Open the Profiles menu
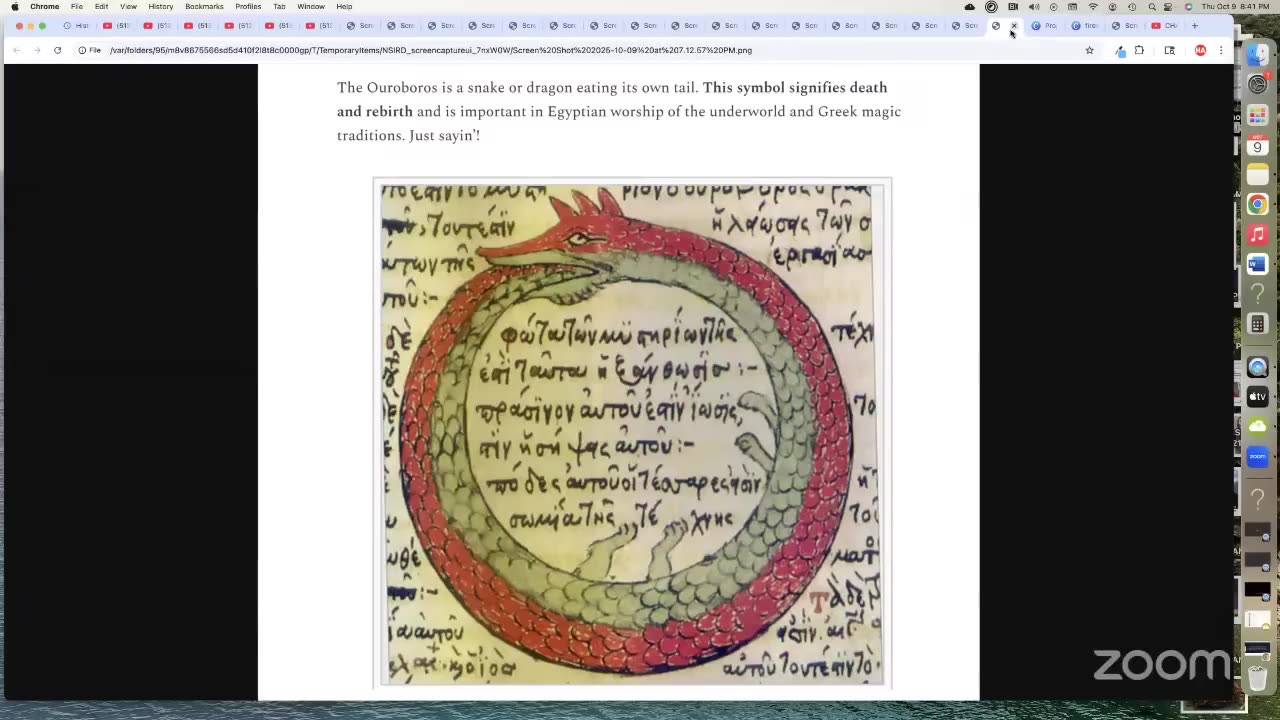Screen dimensions: 1280x720 coord(248,6)
